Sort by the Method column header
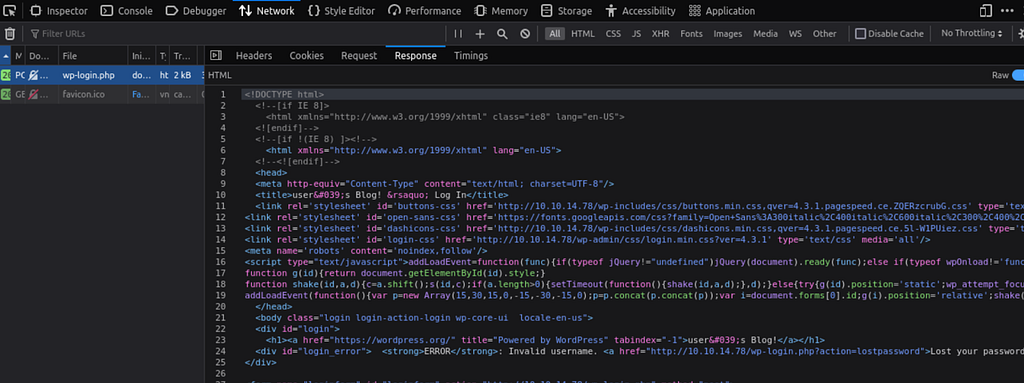The height and width of the screenshot is (383, 1024). 19,56
